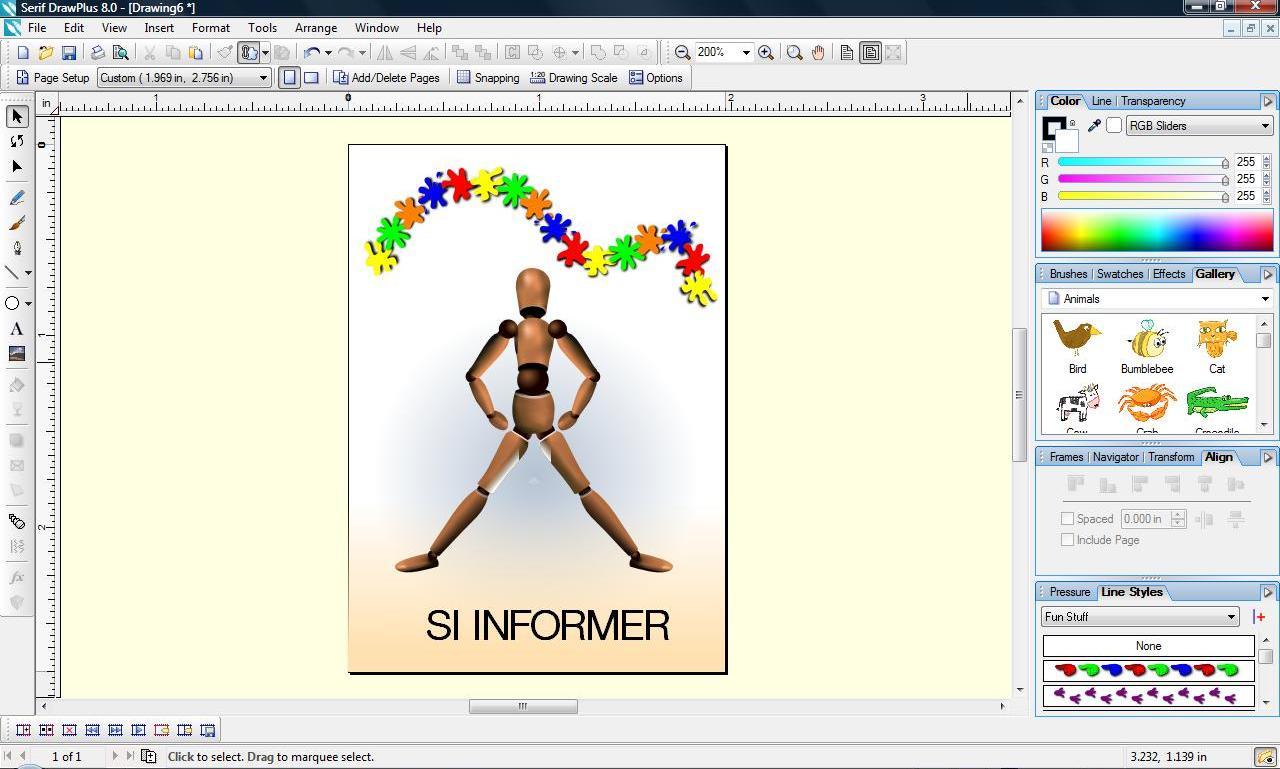Save the current drawing
The height and width of the screenshot is (769, 1280).
[x=69, y=52]
